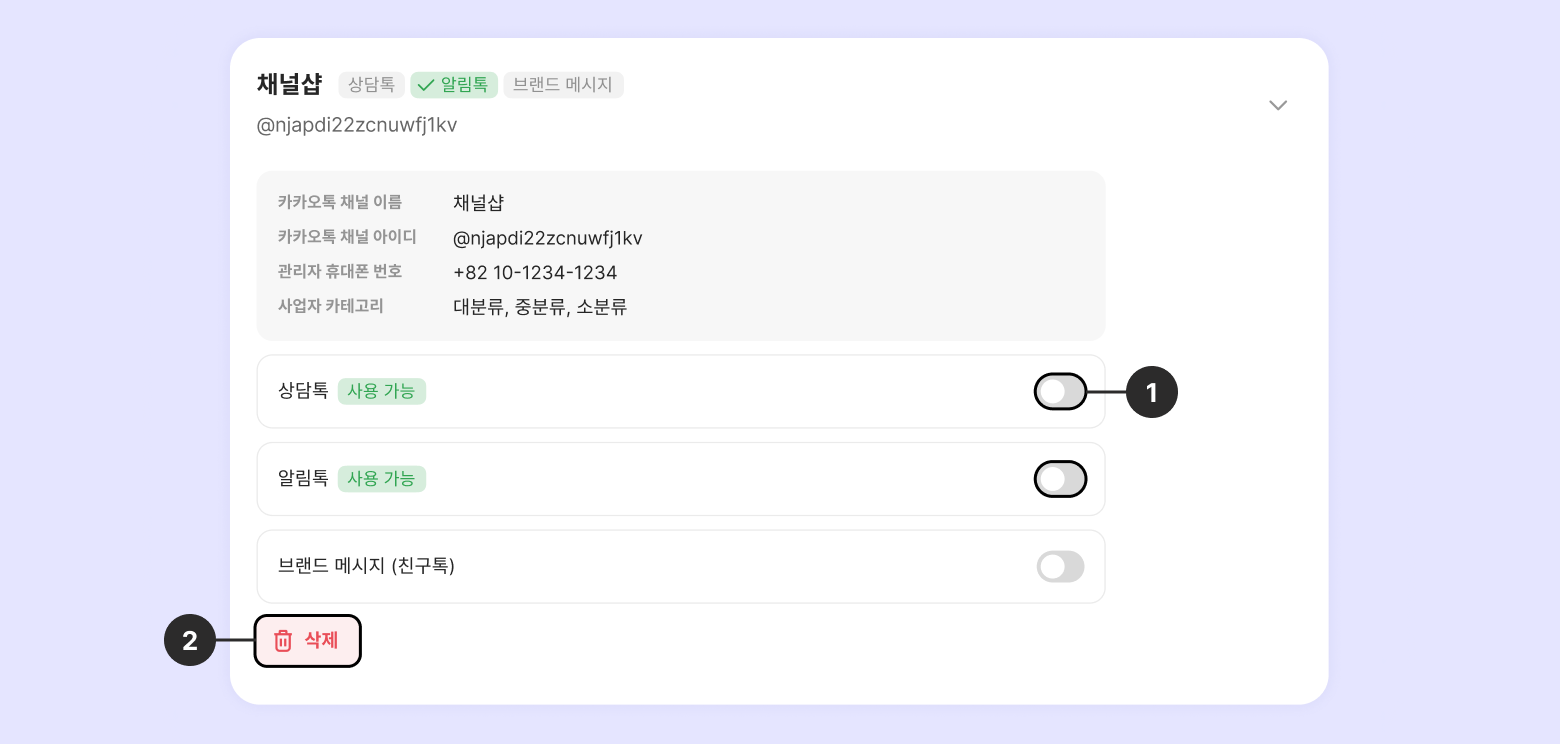Enable the 알림톡 toggle switch

(1060, 479)
